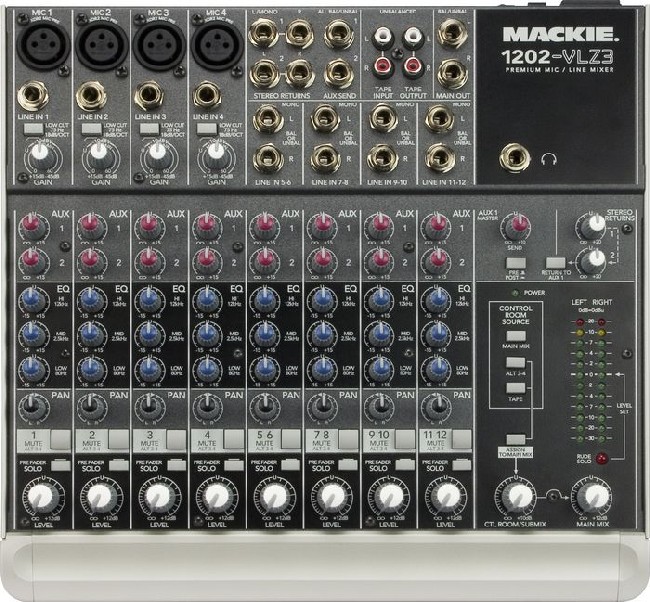Click the POWER indicator LED
The image size is (650, 602).
[x=515, y=293]
